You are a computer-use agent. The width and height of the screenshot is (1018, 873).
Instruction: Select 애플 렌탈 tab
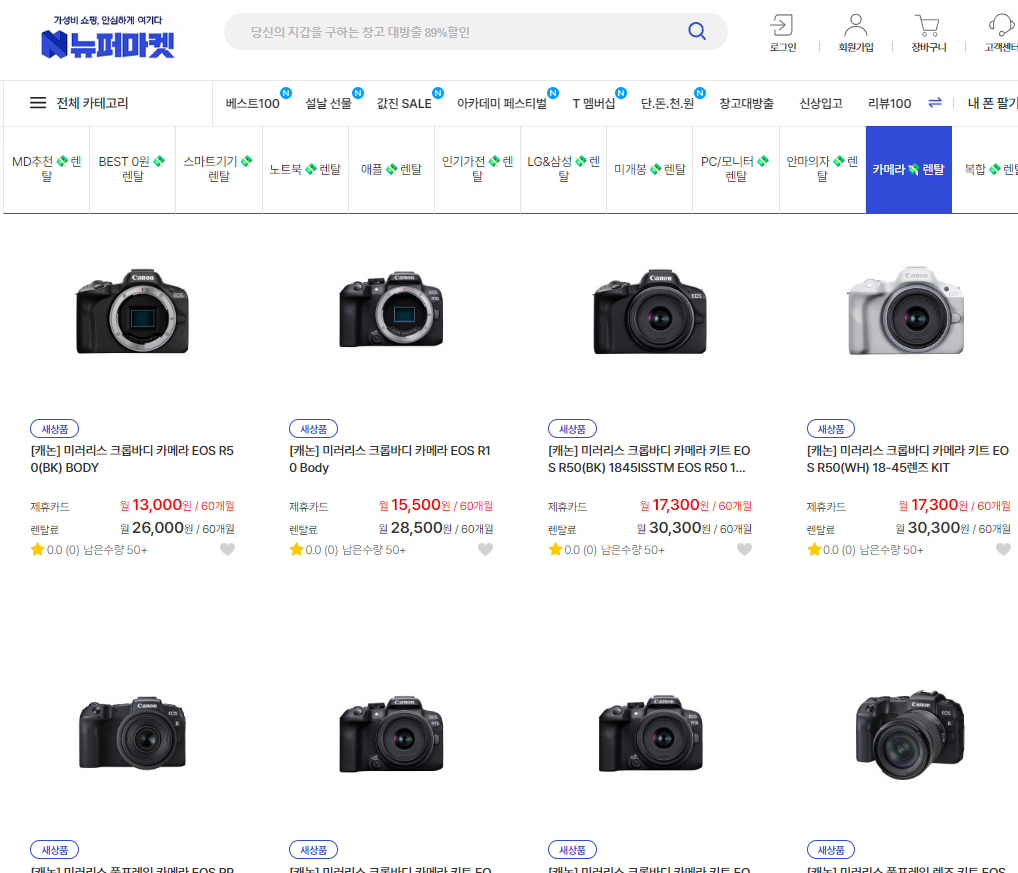[x=391, y=169]
